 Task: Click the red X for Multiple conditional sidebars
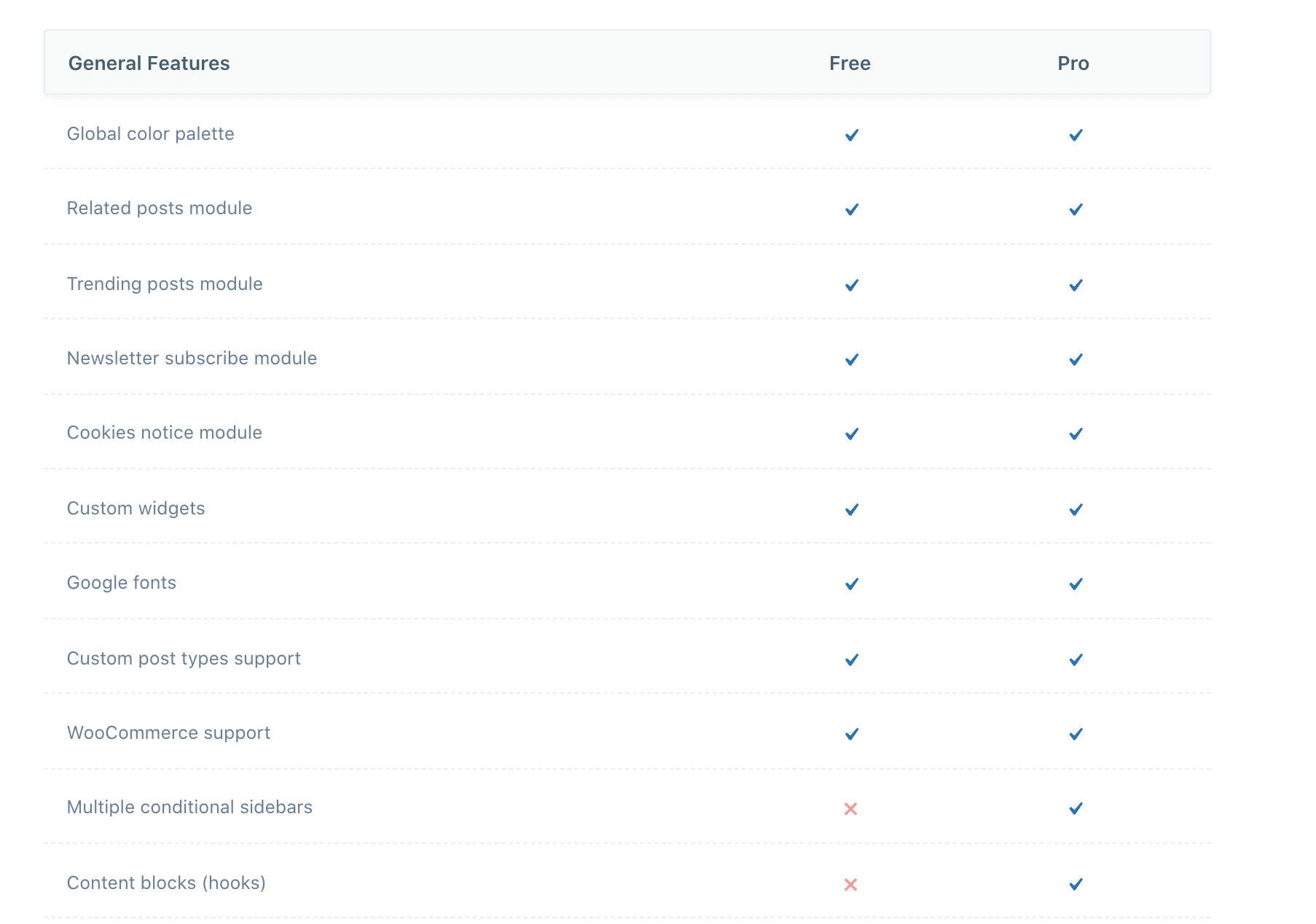[850, 809]
